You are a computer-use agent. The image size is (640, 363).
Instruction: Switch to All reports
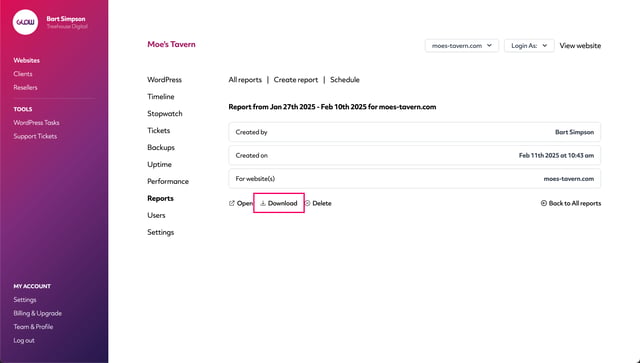[245, 80]
